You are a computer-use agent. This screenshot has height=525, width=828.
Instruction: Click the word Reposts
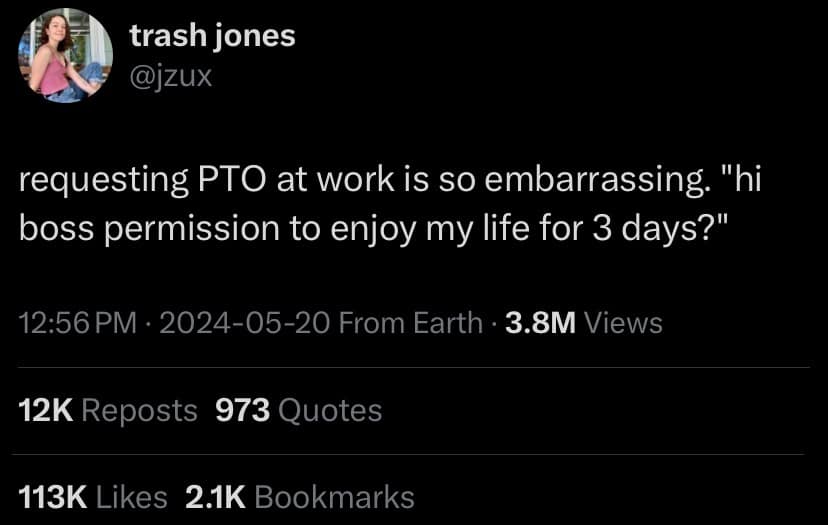pos(139,410)
